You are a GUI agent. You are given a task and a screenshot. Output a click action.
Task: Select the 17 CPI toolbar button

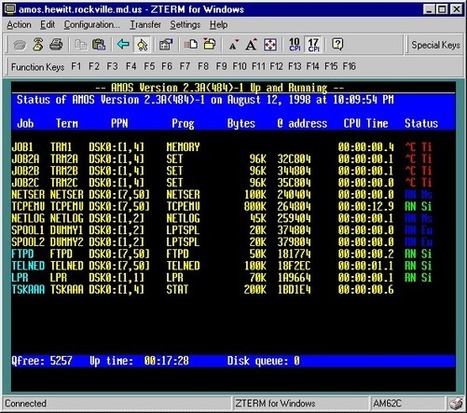tap(313, 45)
